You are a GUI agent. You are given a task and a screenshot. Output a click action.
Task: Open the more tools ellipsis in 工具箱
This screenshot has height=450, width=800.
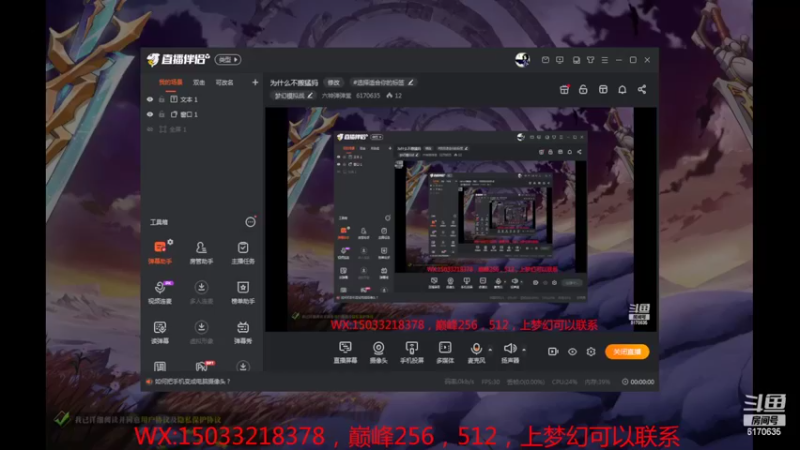[x=251, y=222]
